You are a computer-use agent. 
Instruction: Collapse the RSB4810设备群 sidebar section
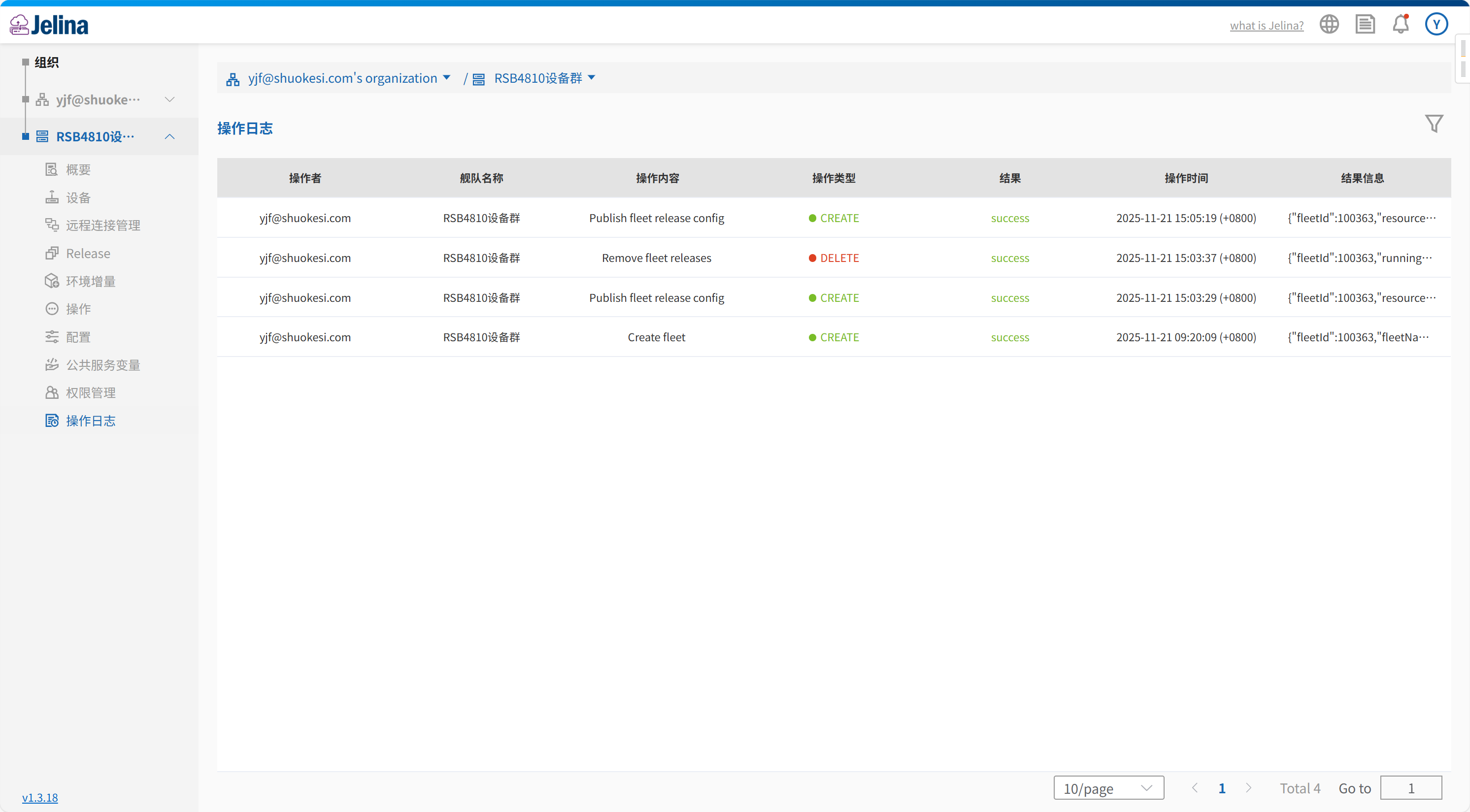coord(169,136)
